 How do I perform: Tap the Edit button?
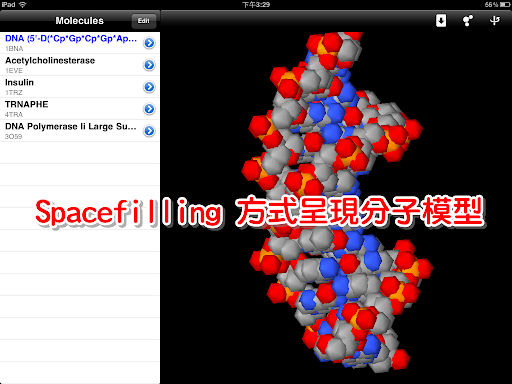pos(144,21)
